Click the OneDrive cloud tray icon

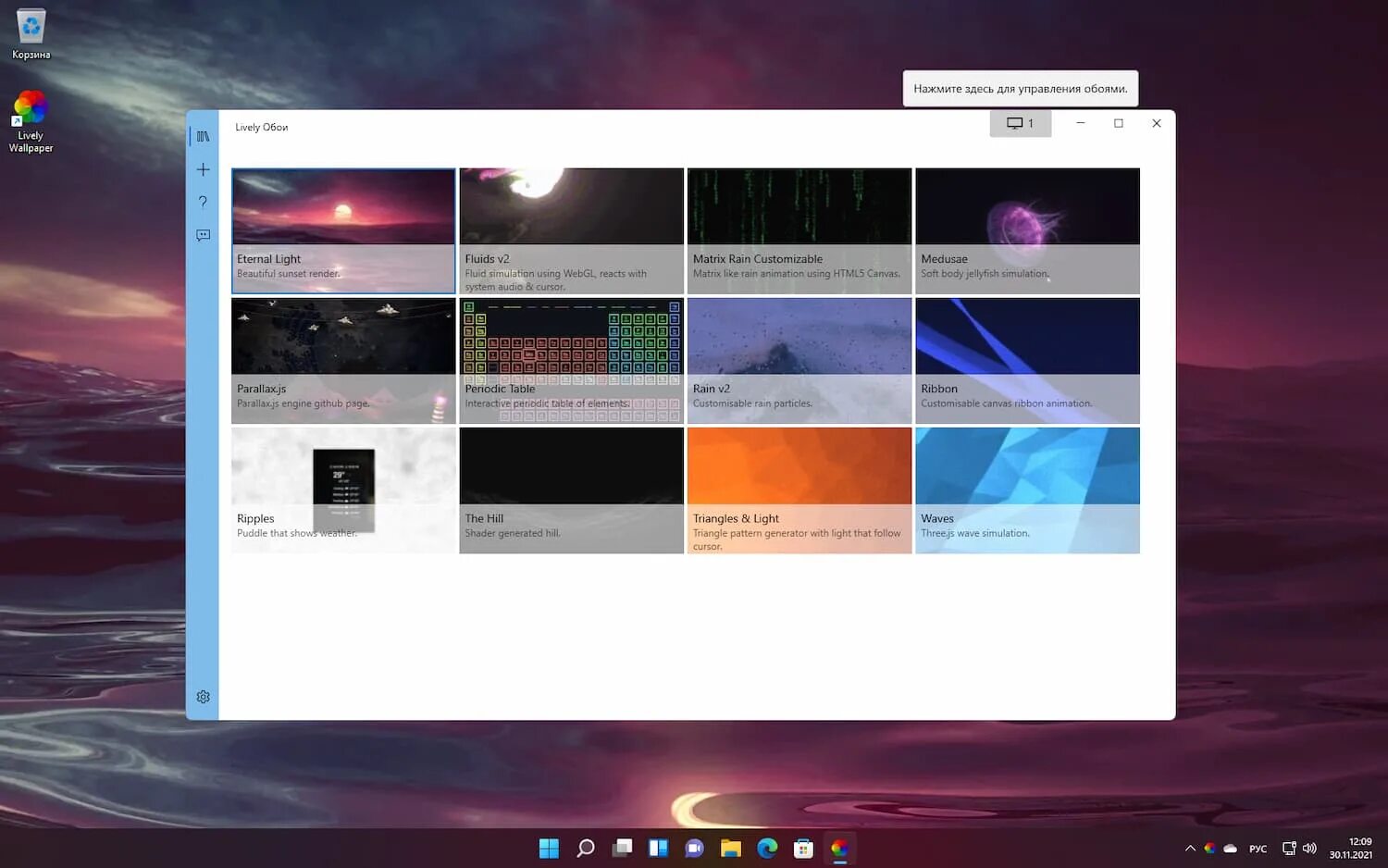coord(1231,849)
